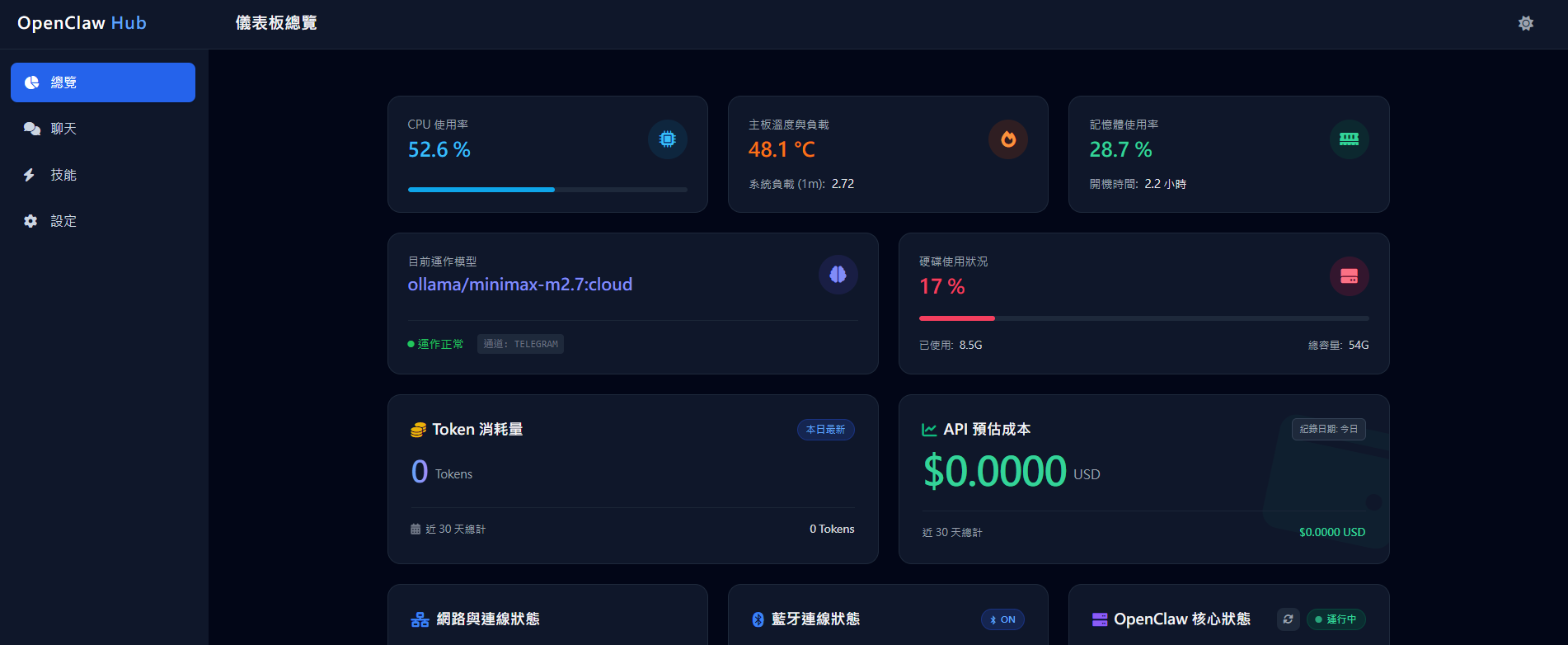Refresh the OpenClaw core status

[x=1289, y=619]
